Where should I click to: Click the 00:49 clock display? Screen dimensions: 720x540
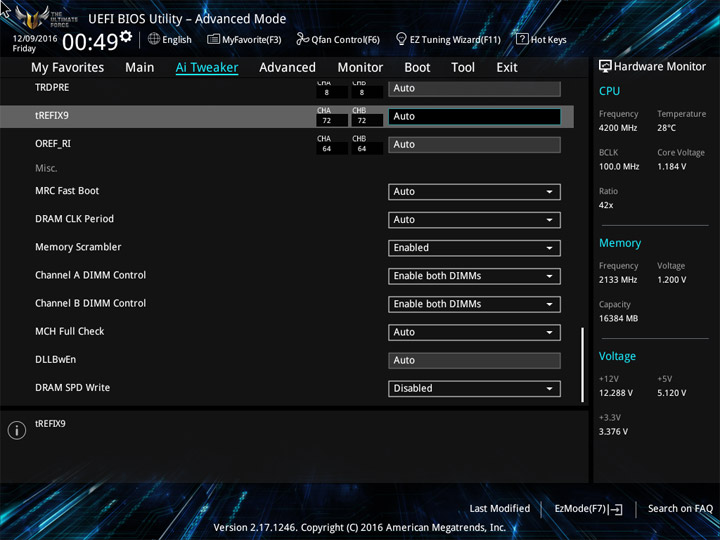[x=90, y=42]
